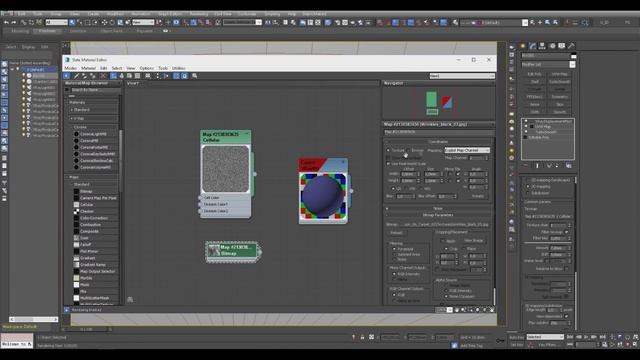This screenshot has width=640, height=360.
Task: Open the Modify panel tab icon
Action: coord(532,46)
